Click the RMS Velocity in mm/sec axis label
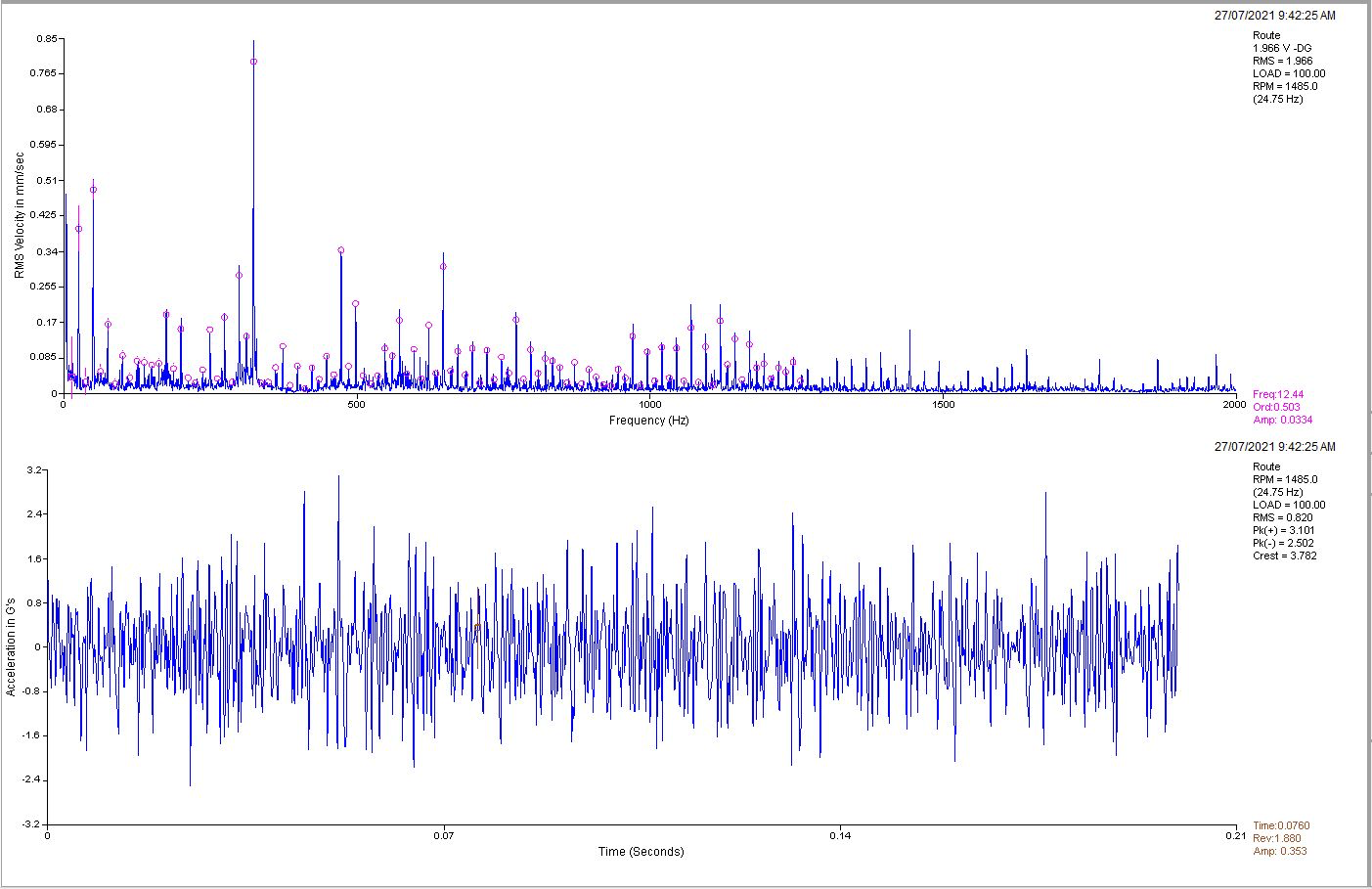 (20, 215)
